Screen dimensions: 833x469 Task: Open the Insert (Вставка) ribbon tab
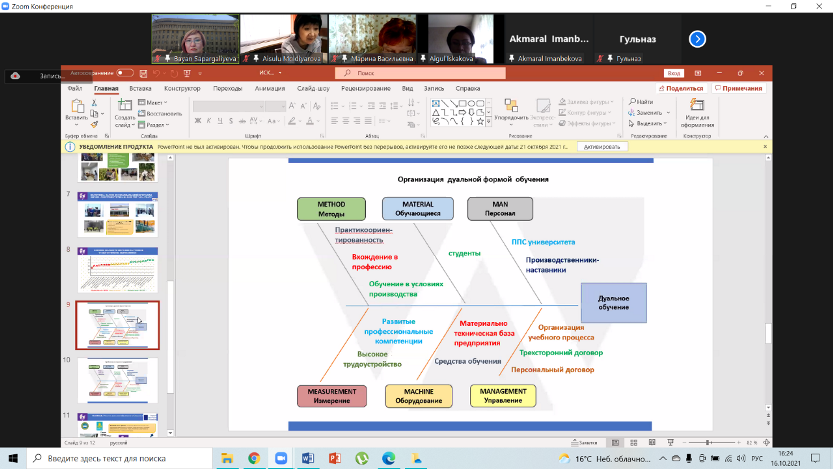coord(140,88)
